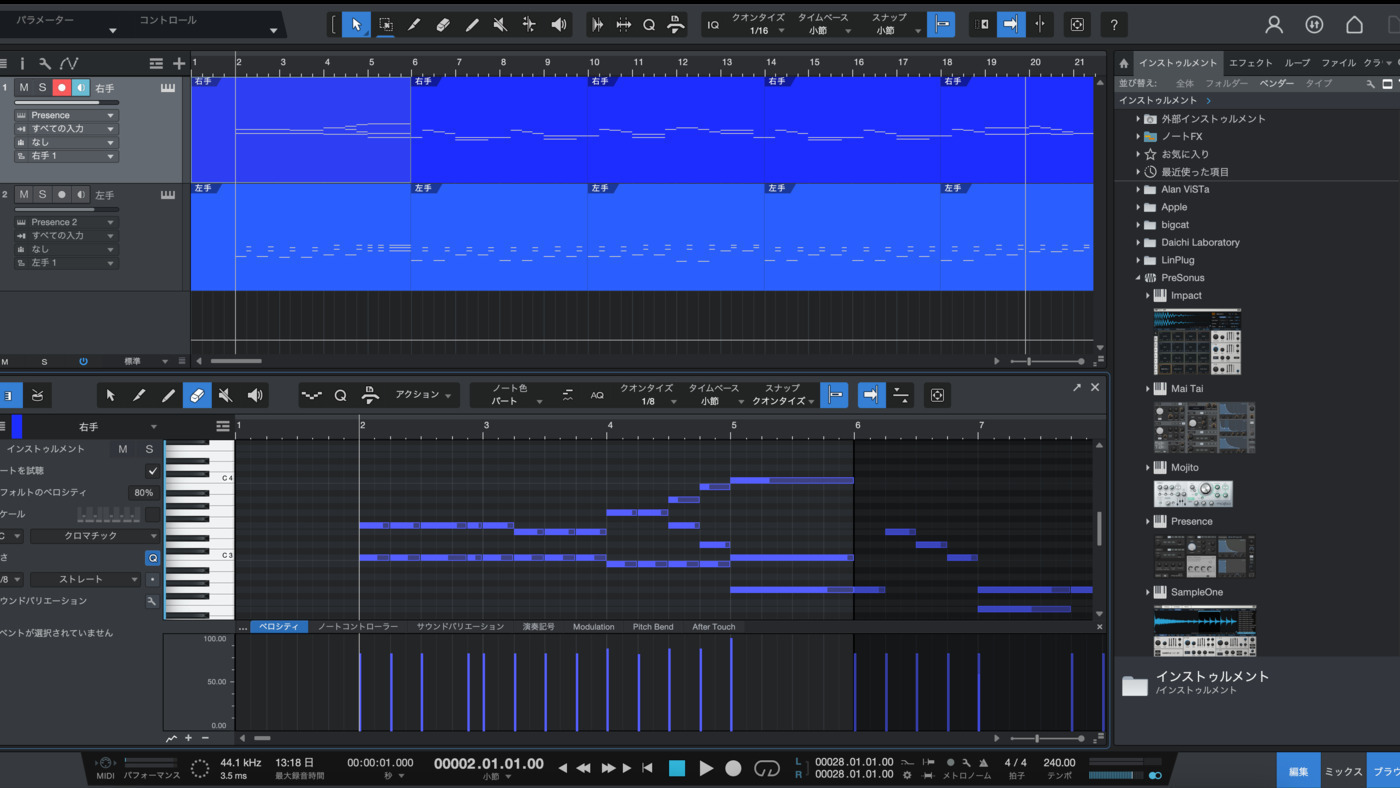Open the editor アクション dropdown
This screenshot has height=788, width=1400.
click(422, 395)
